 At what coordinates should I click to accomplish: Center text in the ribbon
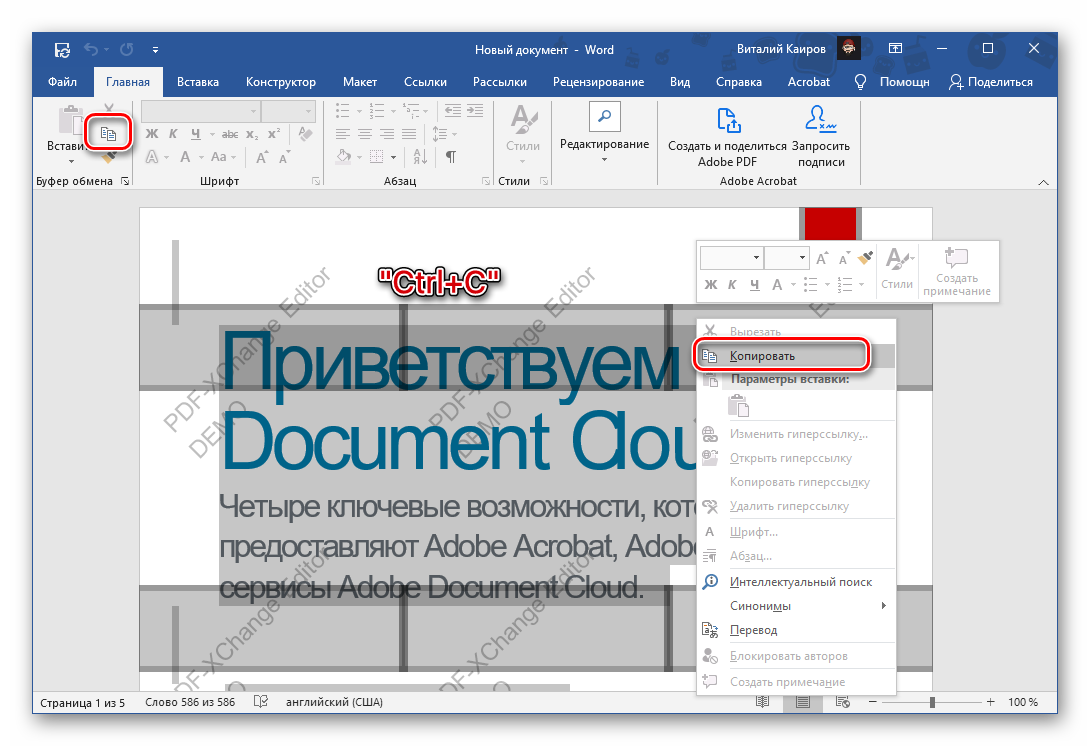[365, 133]
